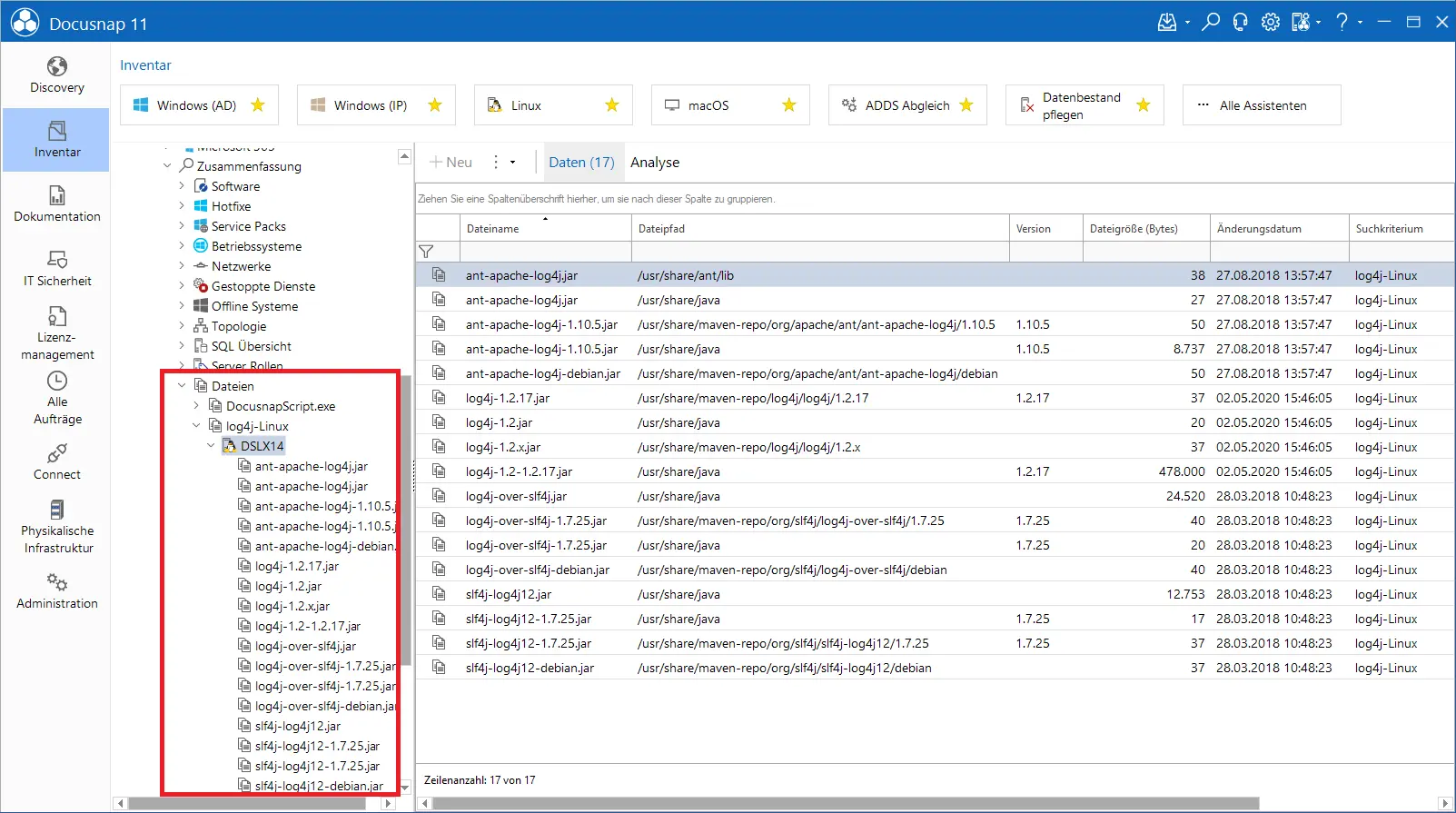Open Alle Aufträge section
The width and height of the screenshot is (1456, 813).
pos(56,398)
